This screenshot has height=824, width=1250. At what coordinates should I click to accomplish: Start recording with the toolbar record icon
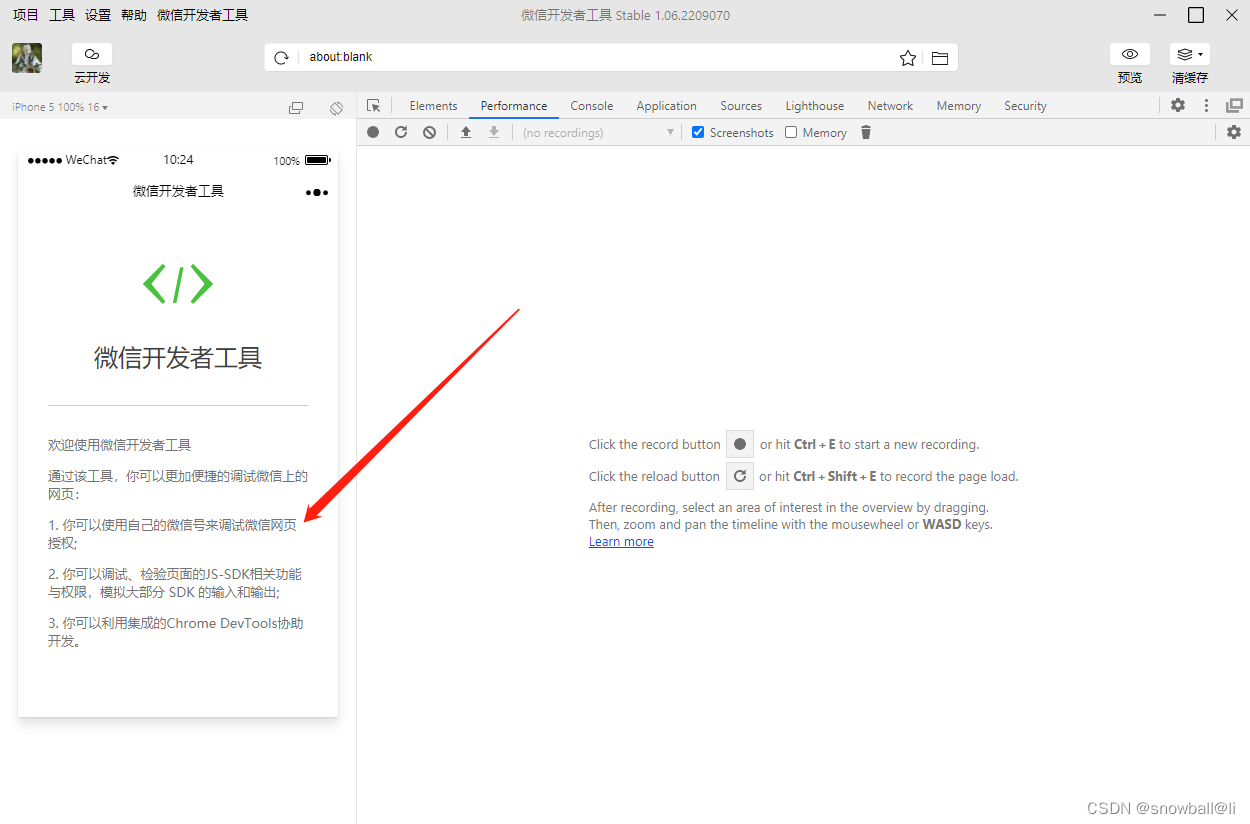(373, 132)
